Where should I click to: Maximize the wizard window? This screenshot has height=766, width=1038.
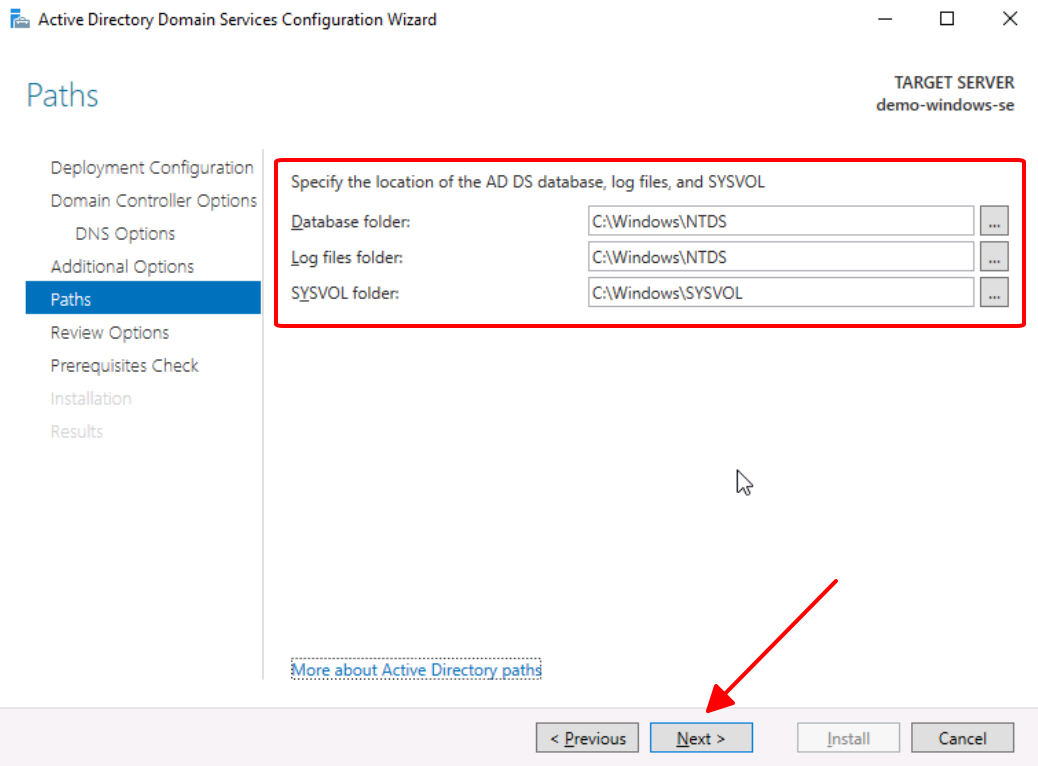(947, 19)
